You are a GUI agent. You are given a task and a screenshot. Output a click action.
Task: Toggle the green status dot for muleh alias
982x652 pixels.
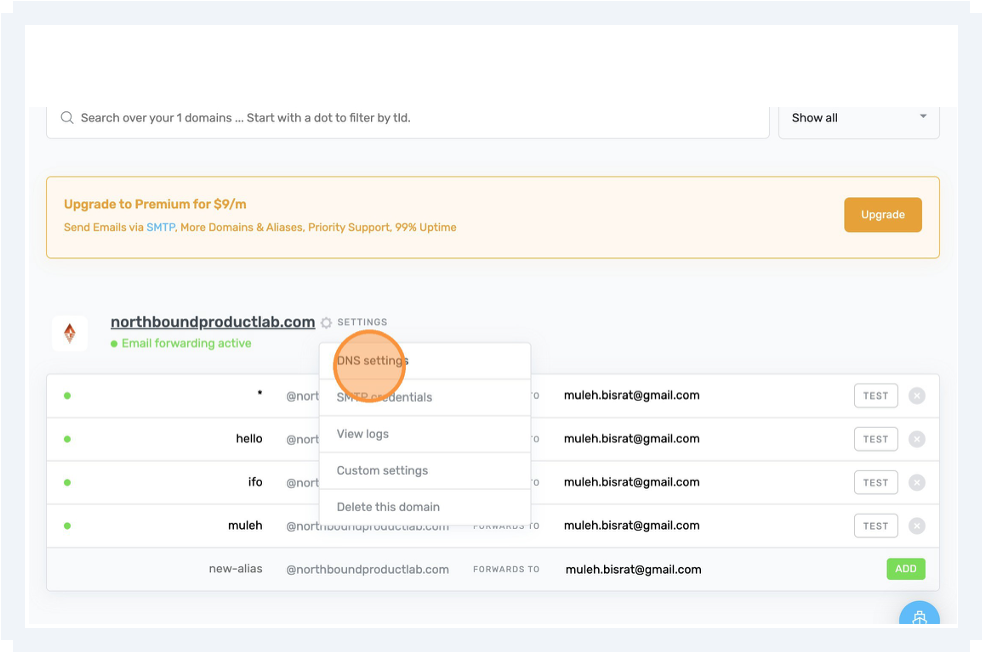click(67, 526)
